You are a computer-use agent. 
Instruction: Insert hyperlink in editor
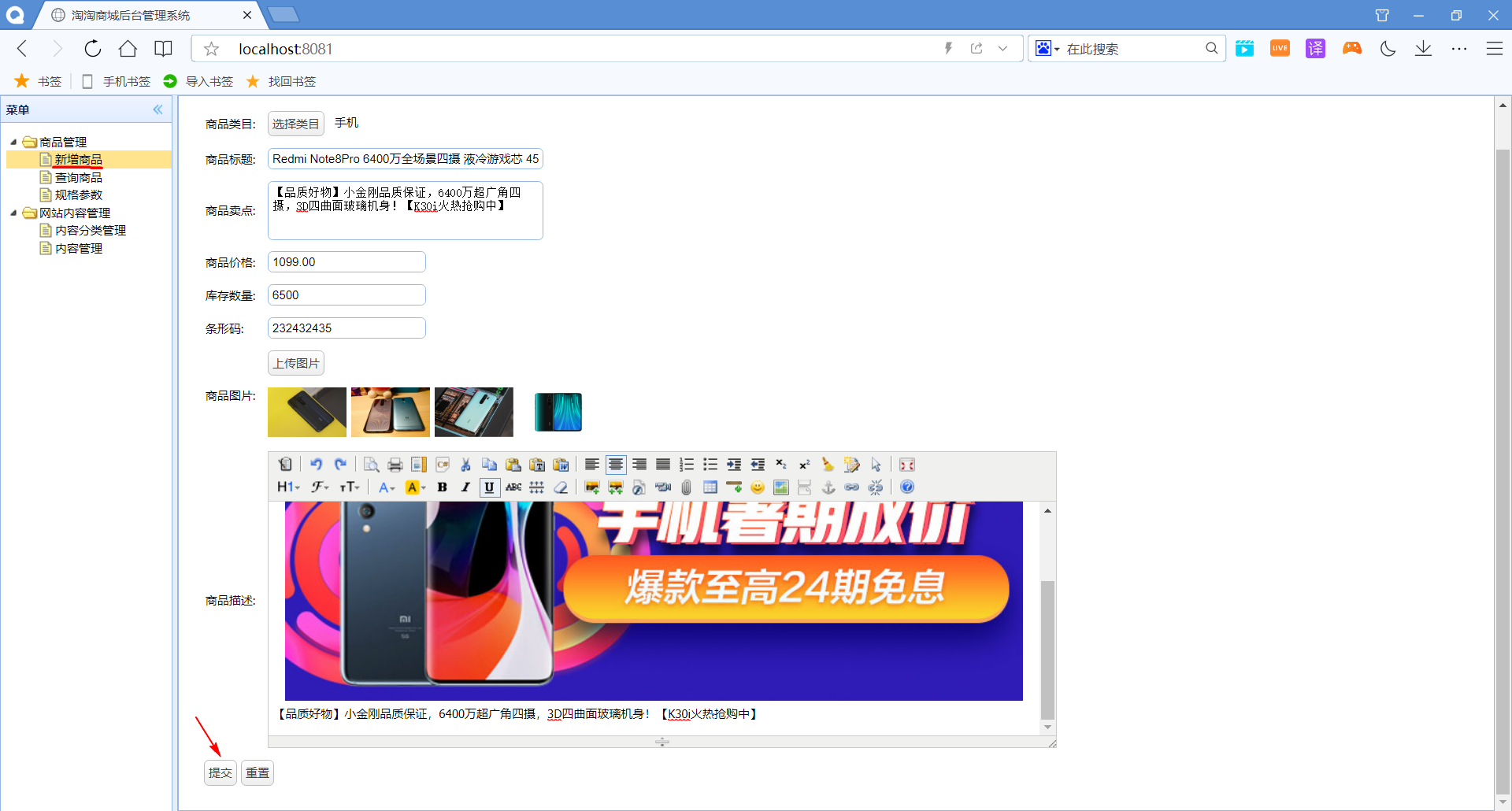(851, 487)
